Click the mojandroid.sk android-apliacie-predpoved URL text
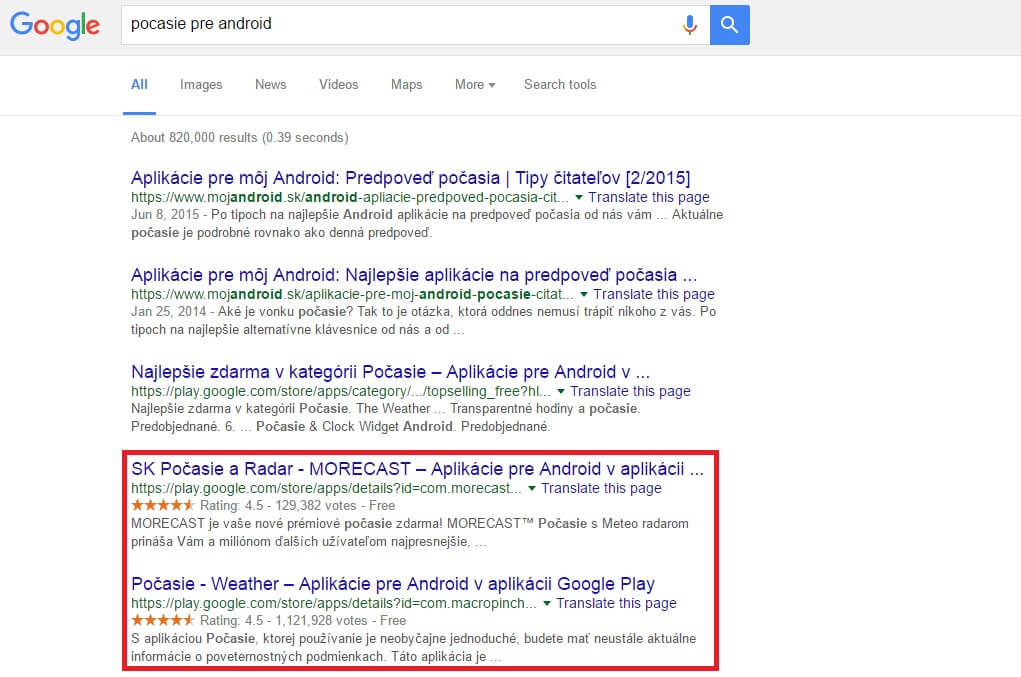 click(x=350, y=197)
